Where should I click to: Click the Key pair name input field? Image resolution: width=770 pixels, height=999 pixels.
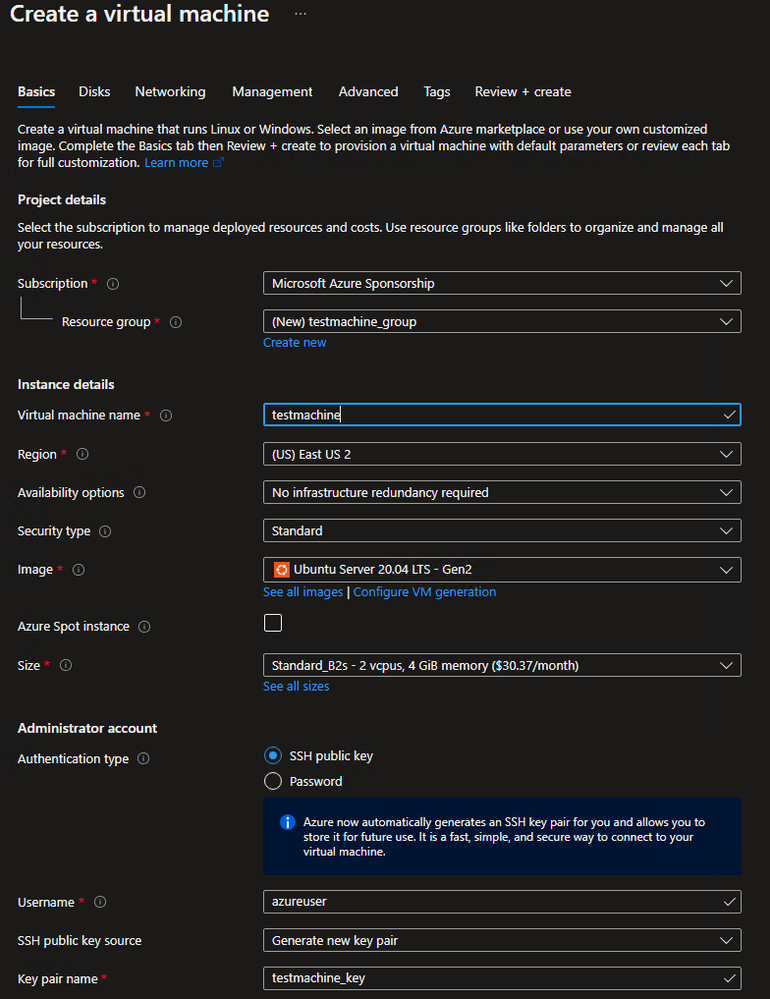pos(502,978)
